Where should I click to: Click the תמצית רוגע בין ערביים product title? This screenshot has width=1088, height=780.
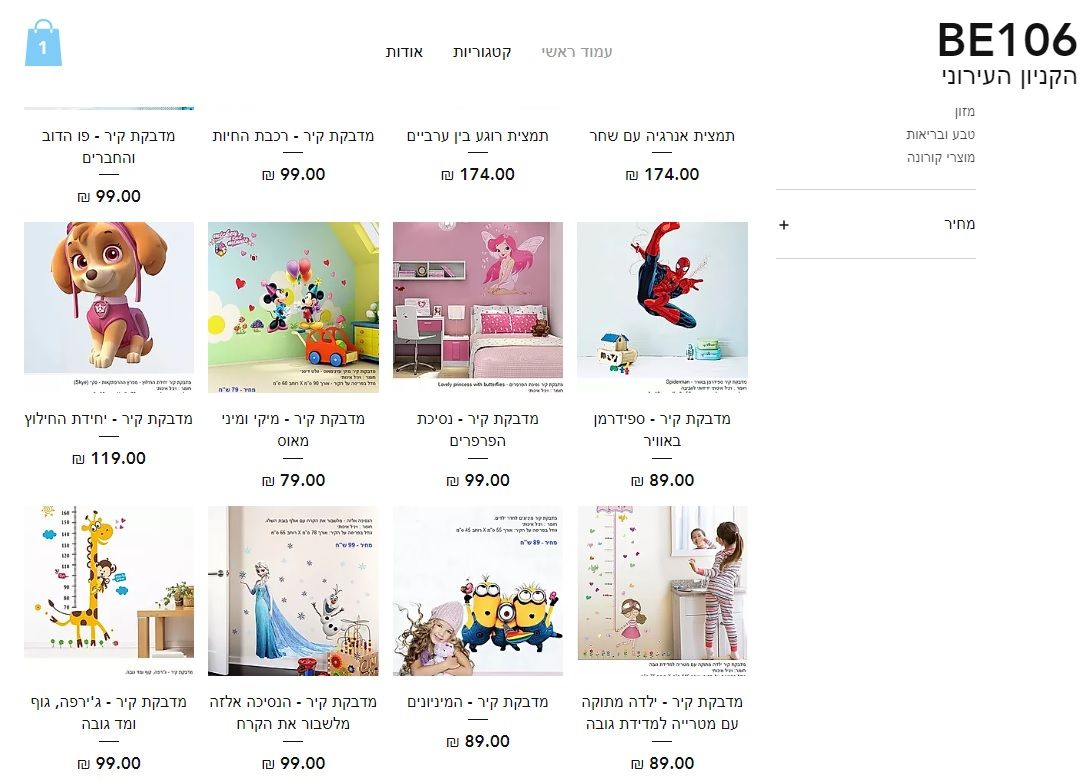pyautogui.click(x=478, y=136)
